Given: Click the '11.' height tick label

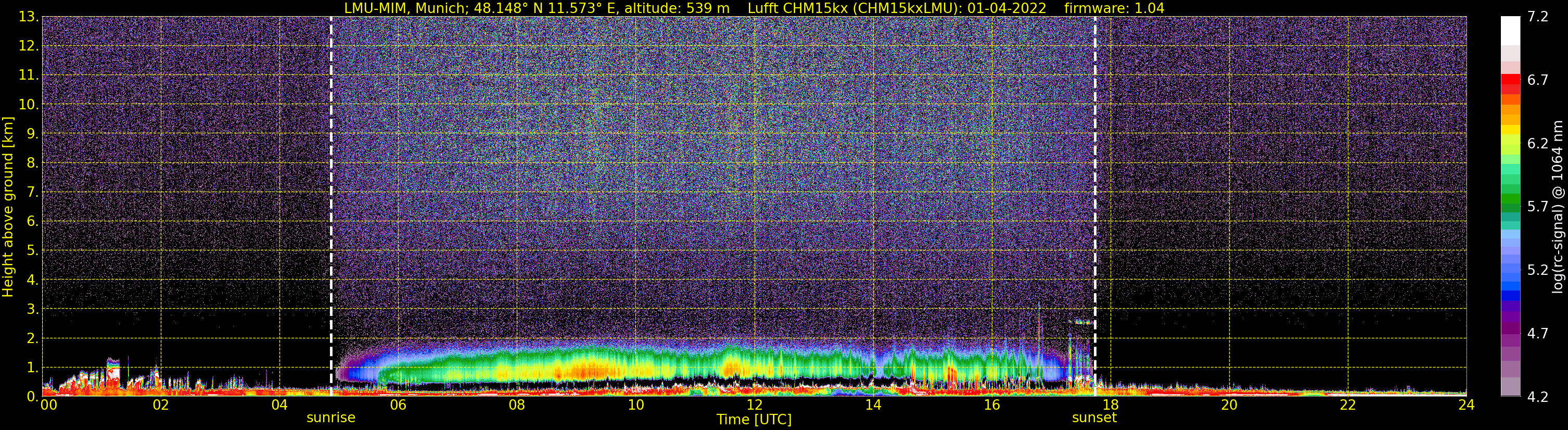Looking at the screenshot, I should coord(29,75).
